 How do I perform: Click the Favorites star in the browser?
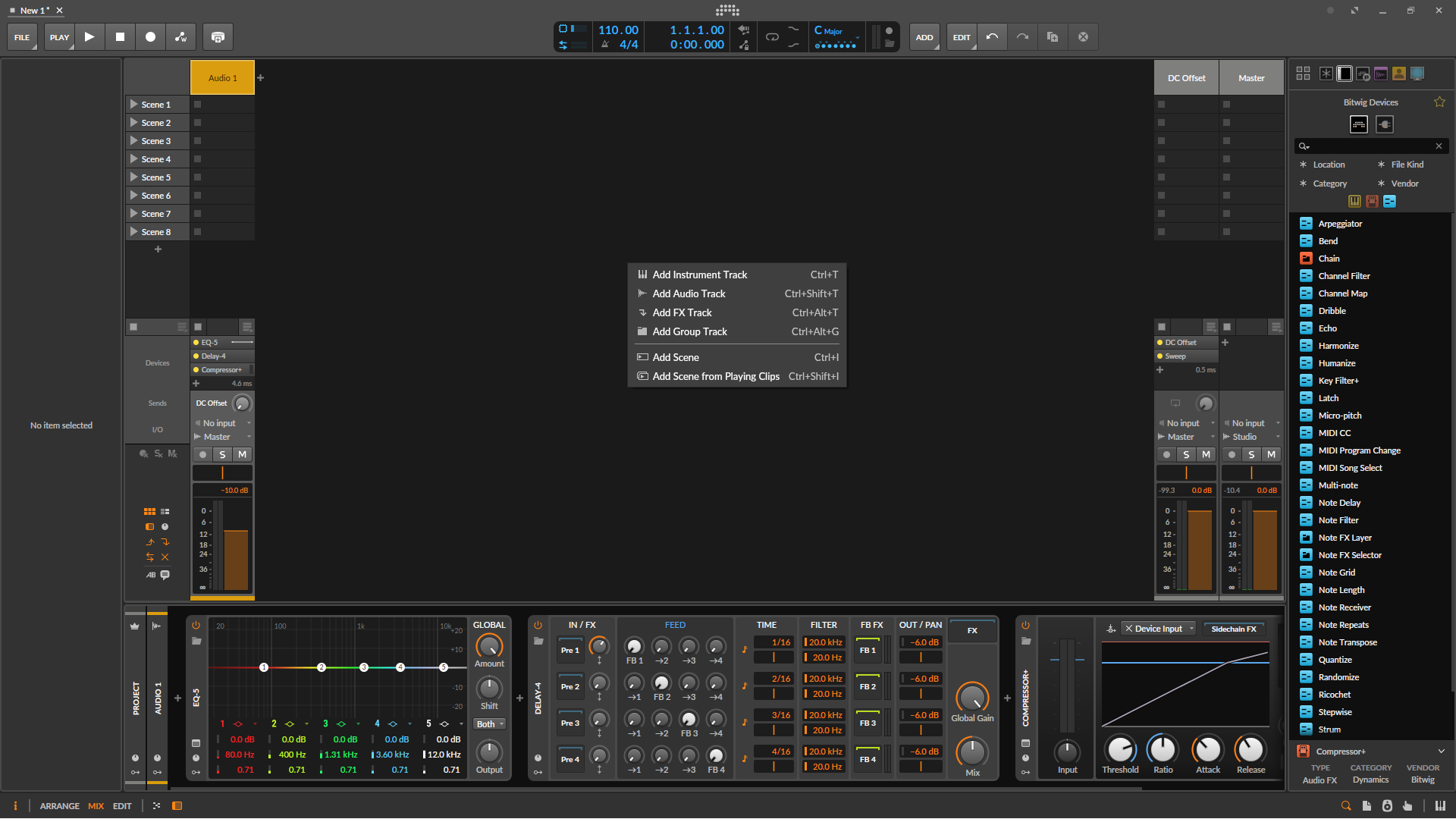click(x=1439, y=102)
